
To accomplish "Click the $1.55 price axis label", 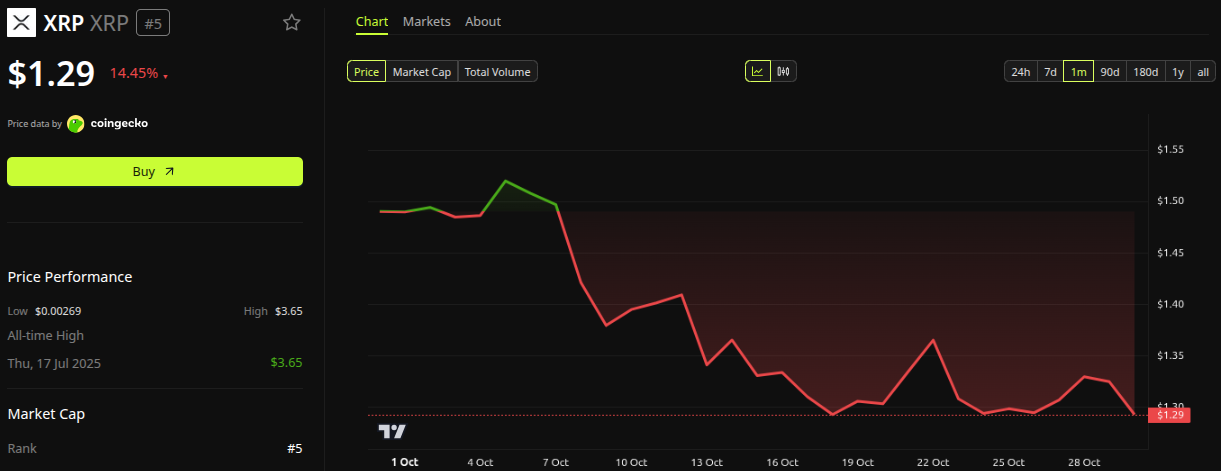I will 1170,150.
